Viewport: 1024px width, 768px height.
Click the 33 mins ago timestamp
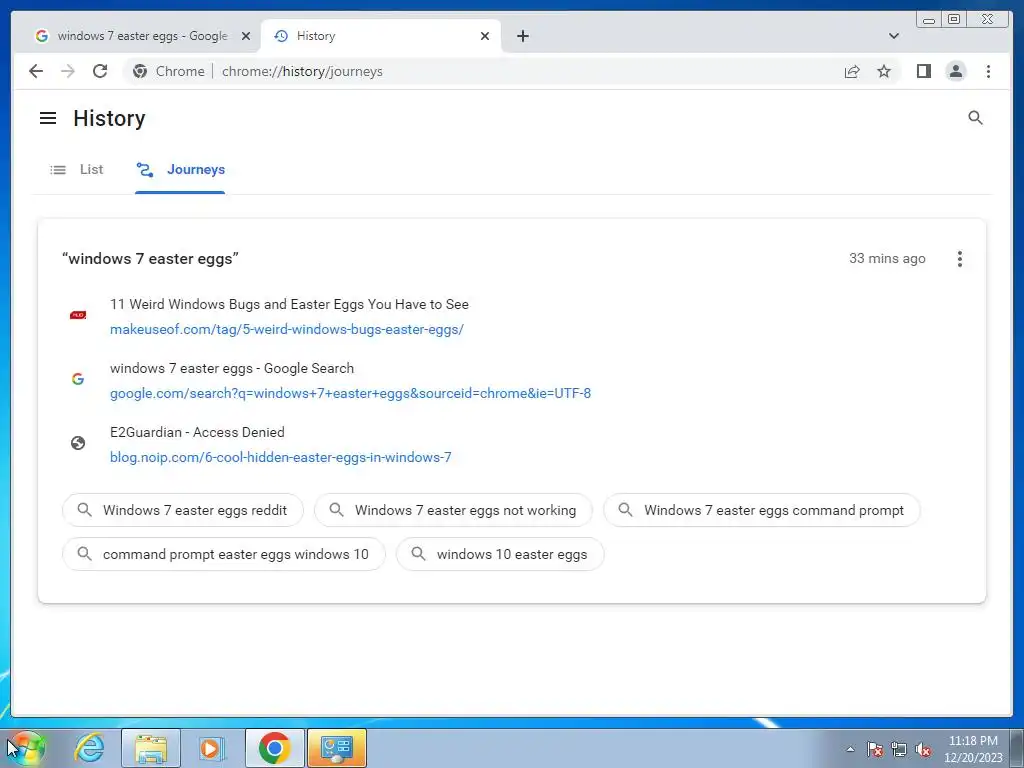click(887, 259)
